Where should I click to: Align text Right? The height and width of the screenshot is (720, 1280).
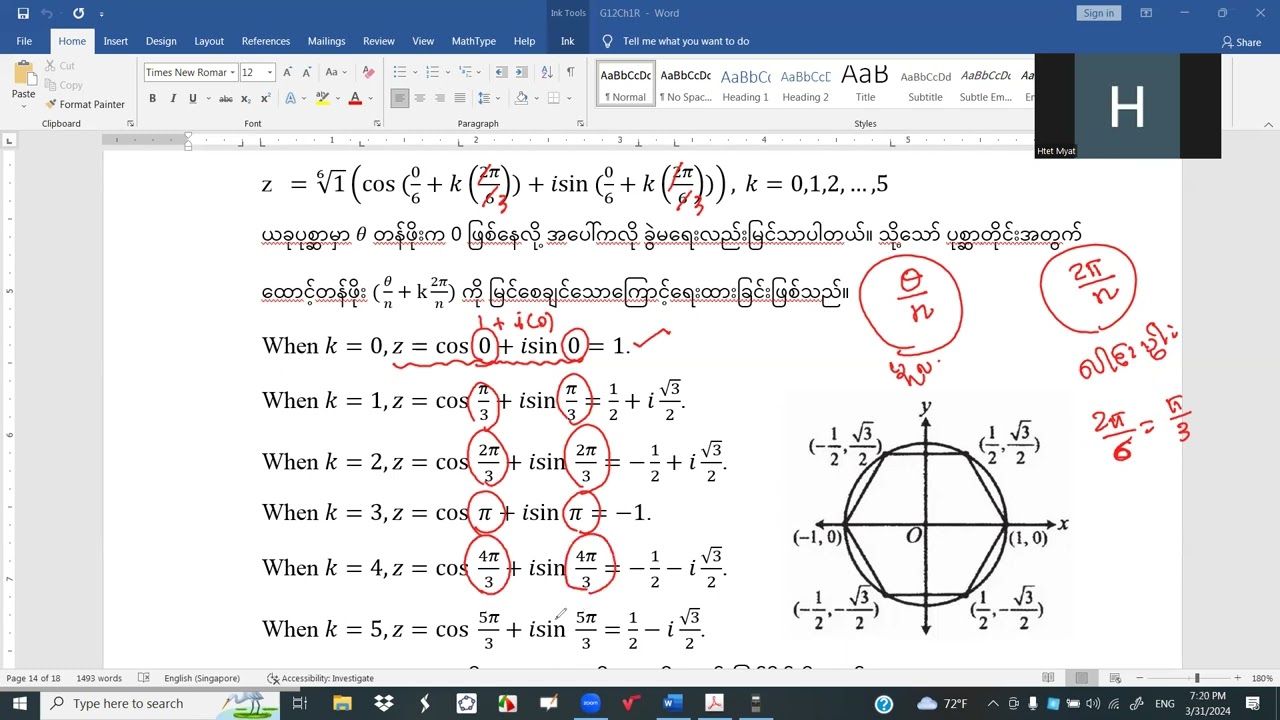[x=440, y=98]
